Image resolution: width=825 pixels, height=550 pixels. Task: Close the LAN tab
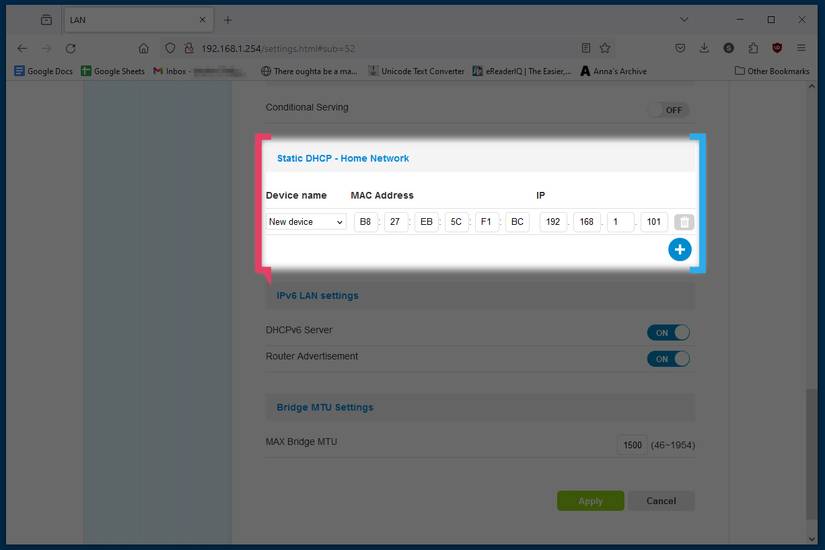coord(202,20)
